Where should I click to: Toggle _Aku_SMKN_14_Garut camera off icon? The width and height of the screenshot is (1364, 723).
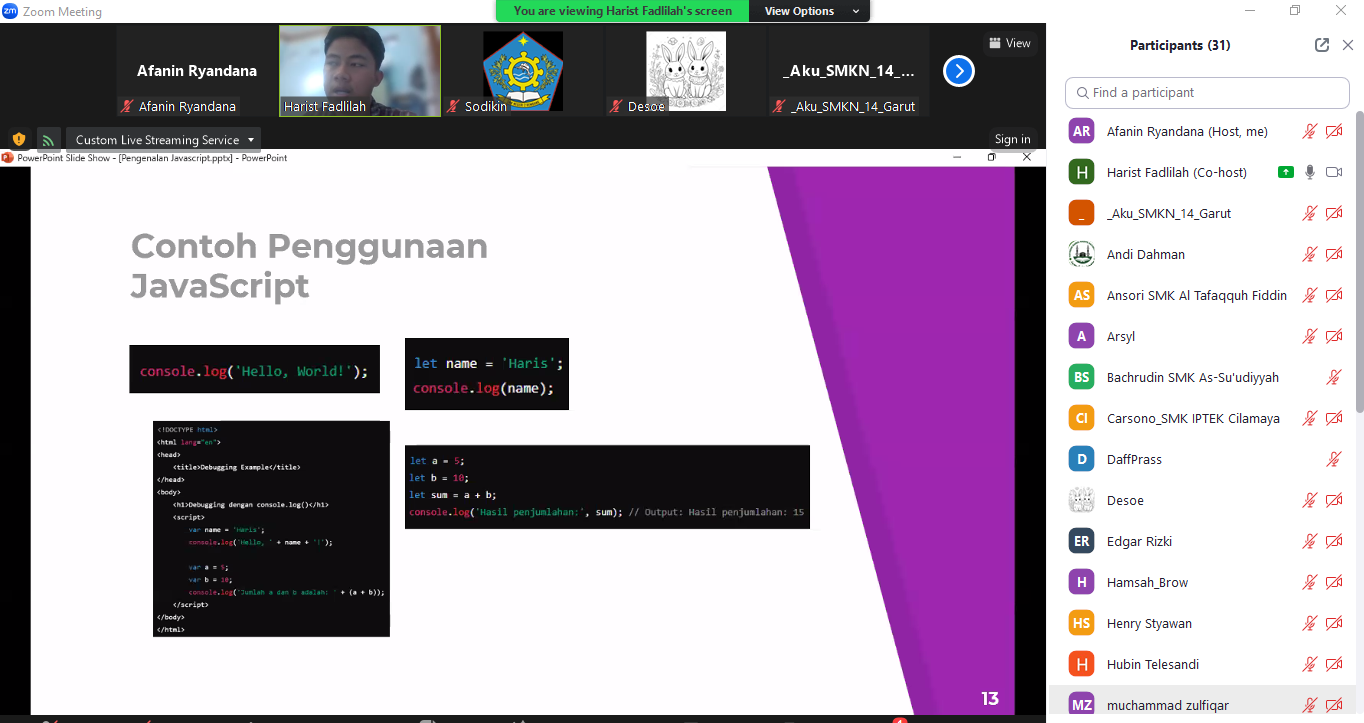coord(1334,213)
